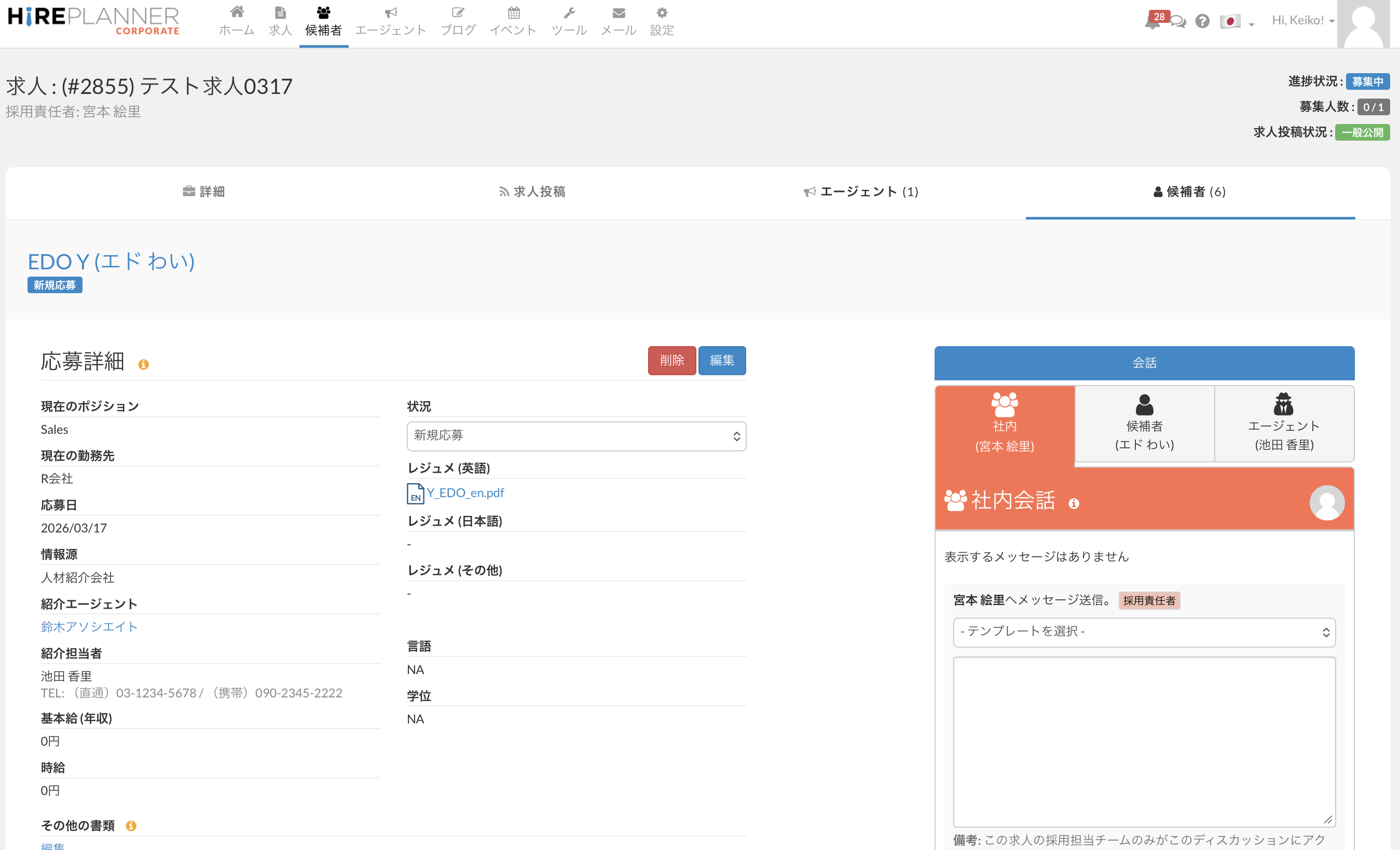Select the 候補者 (エド わい) conversation tab

[x=1144, y=424]
